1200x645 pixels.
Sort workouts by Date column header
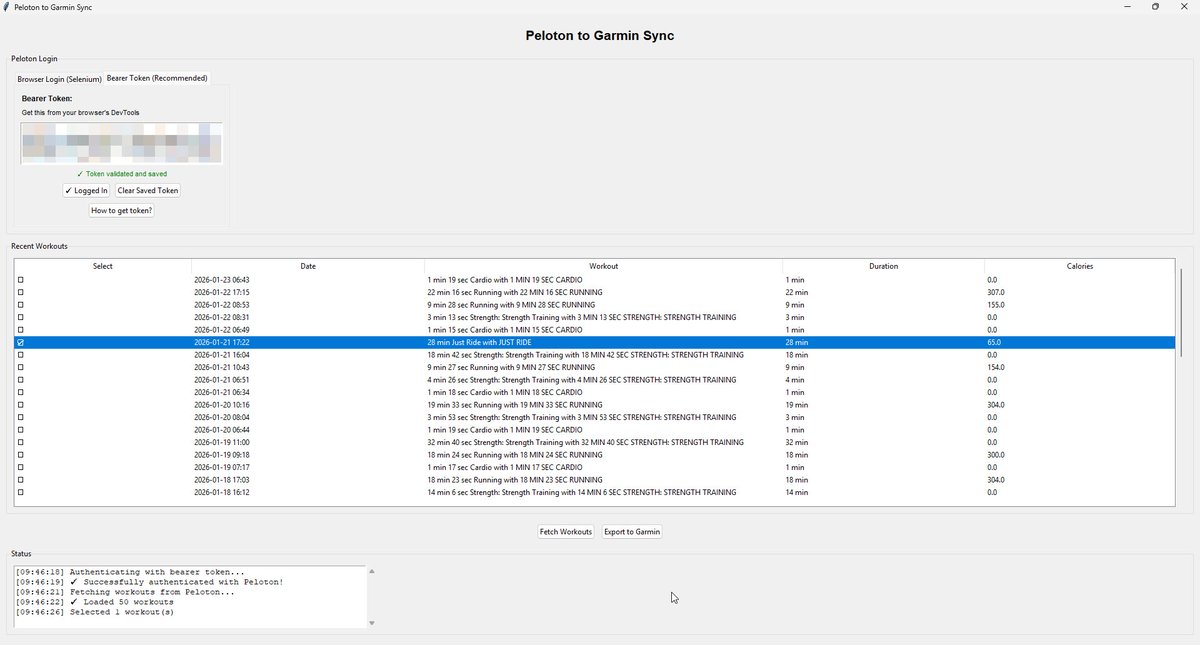(x=308, y=266)
